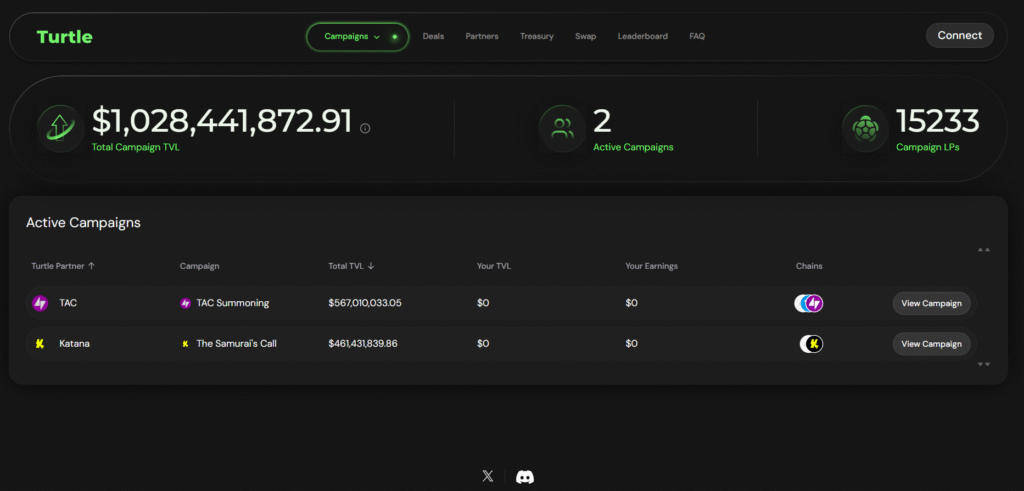Image resolution: width=1024 pixels, height=491 pixels.
Task: Sort by Turtle Partner column
Action: (63, 266)
